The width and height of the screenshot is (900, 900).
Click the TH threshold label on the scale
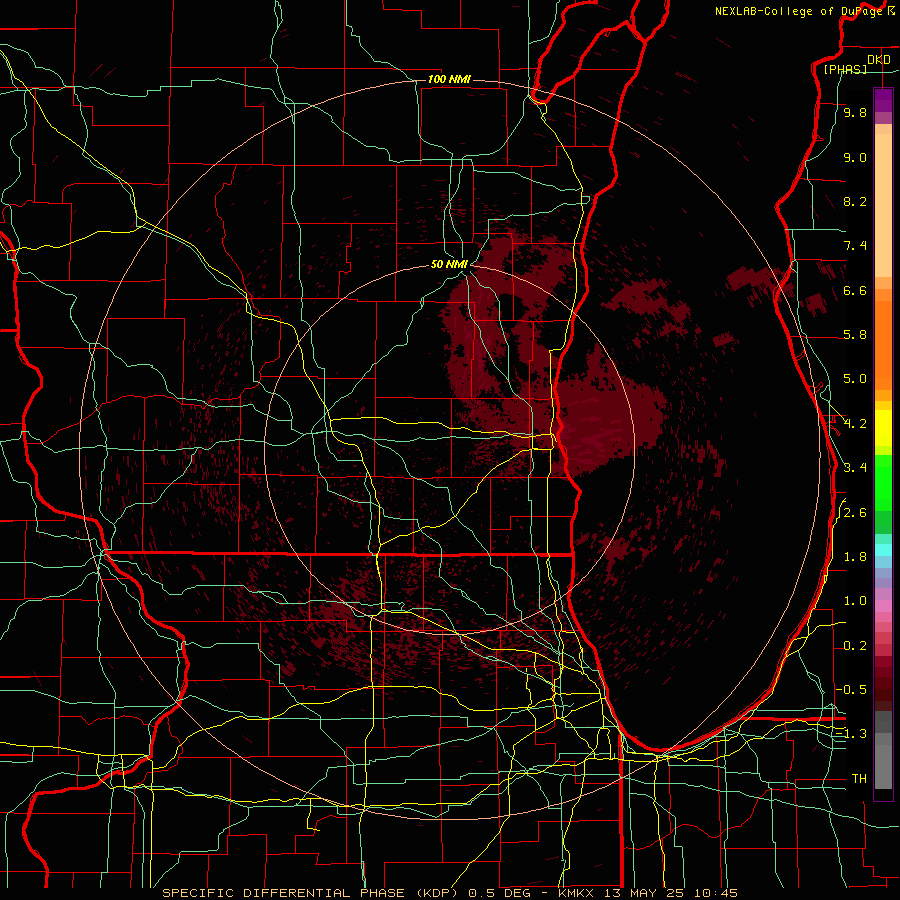[859, 779]
